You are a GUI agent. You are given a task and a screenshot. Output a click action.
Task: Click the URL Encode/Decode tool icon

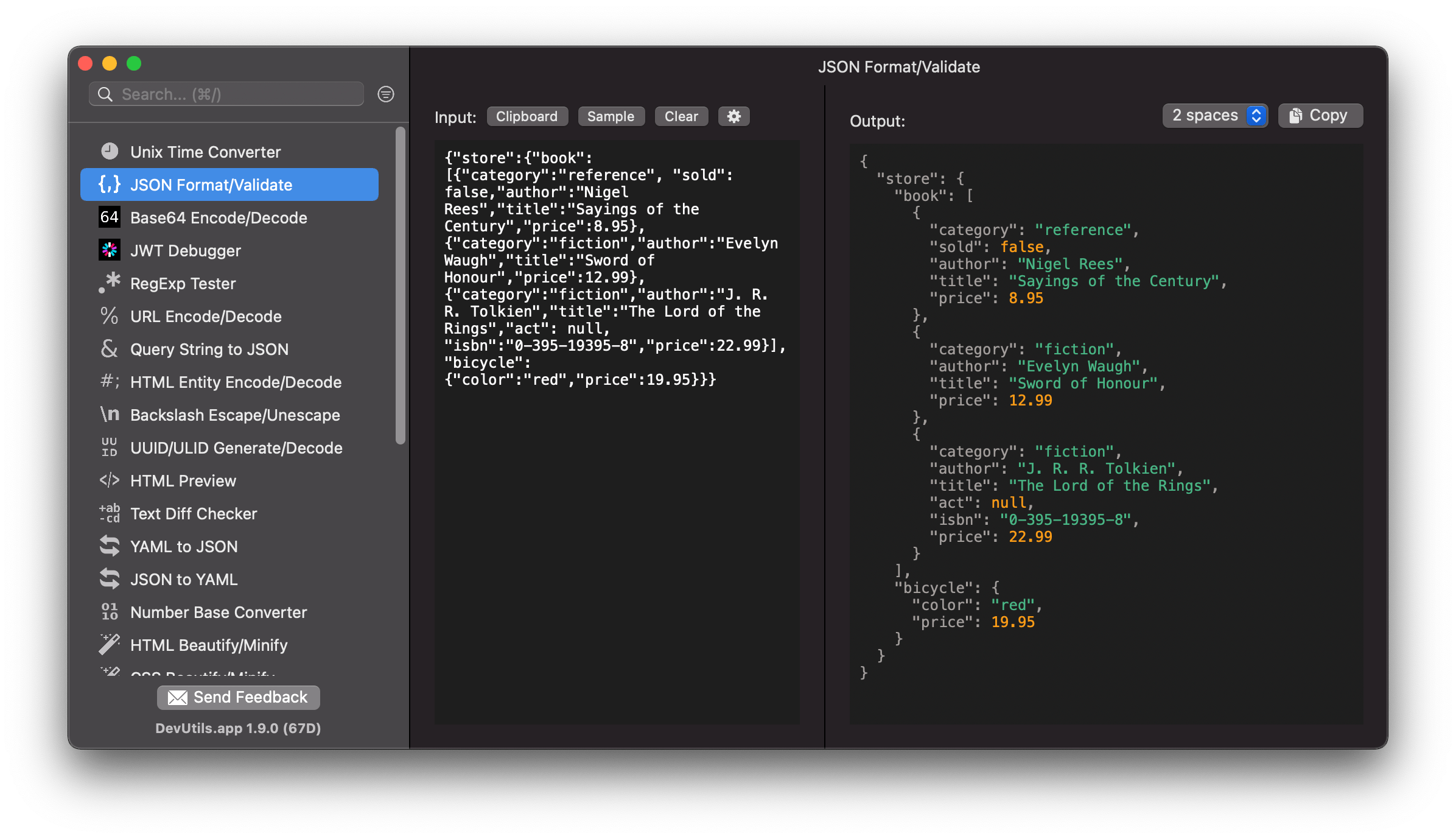111,316
